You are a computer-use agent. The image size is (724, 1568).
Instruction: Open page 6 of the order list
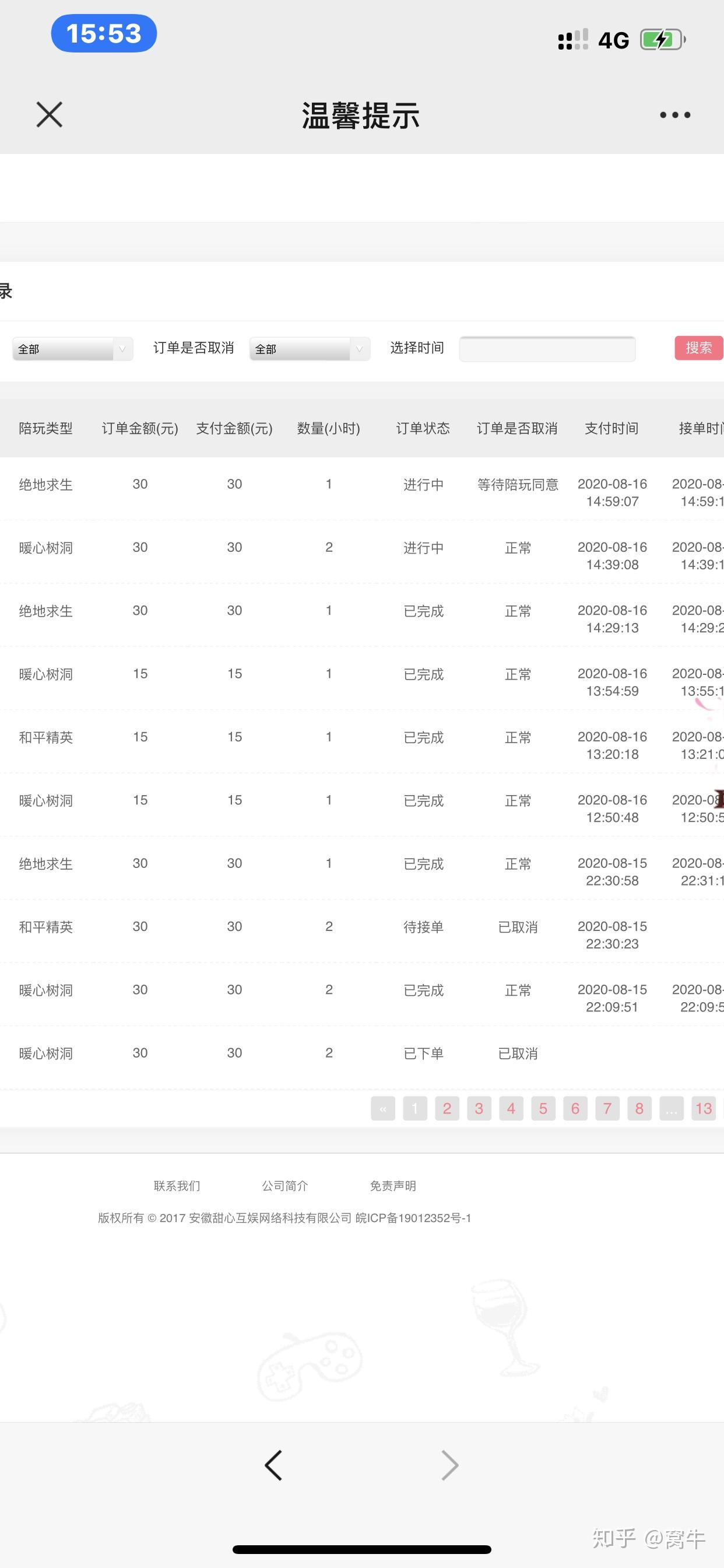[575, 1108]
